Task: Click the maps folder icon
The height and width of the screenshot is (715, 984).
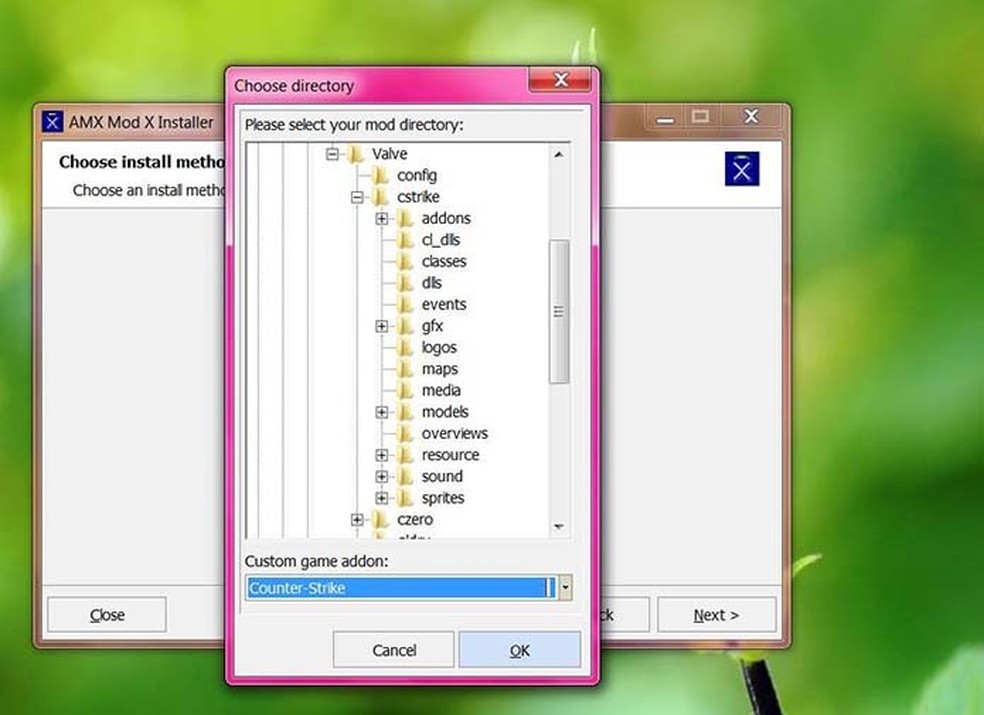Action: (405, 369)
